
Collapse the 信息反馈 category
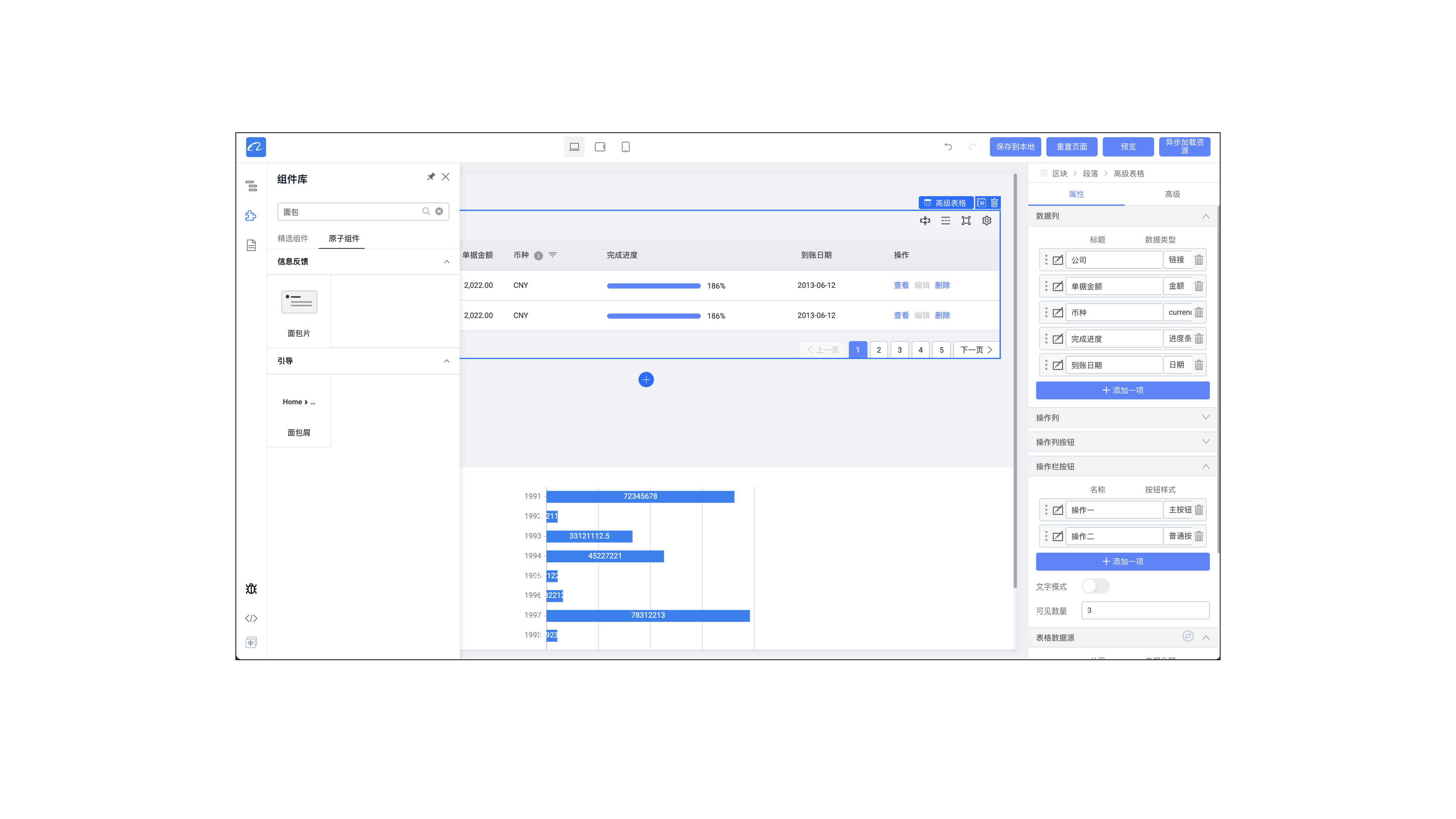pos(447,262)
